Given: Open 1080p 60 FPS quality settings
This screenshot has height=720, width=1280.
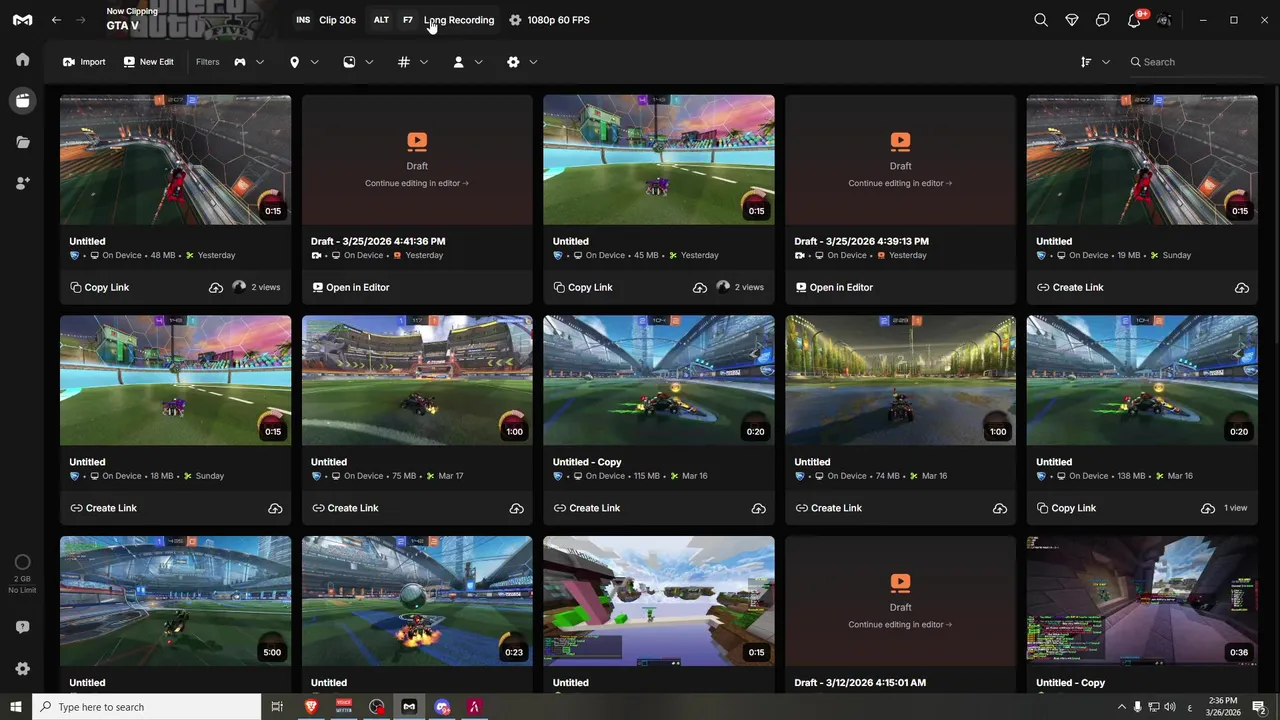Looking at the screenshot, I should click(549, 20).
